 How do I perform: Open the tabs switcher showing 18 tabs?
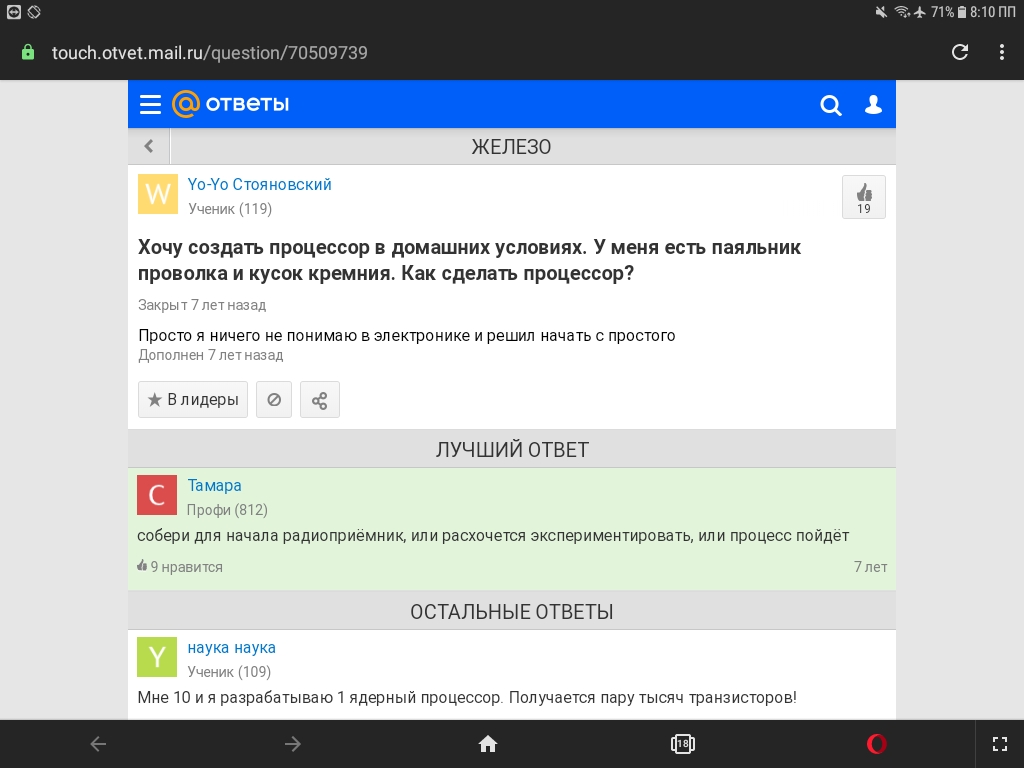[x=683, y=743]
